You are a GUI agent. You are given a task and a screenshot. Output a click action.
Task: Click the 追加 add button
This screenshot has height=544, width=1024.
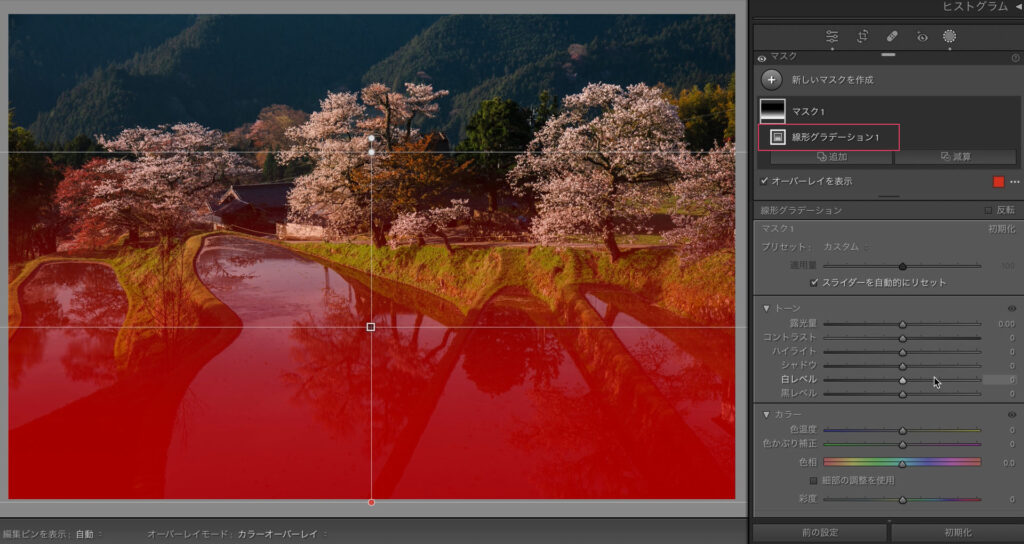pyautogui.click(x=830, y=157)
